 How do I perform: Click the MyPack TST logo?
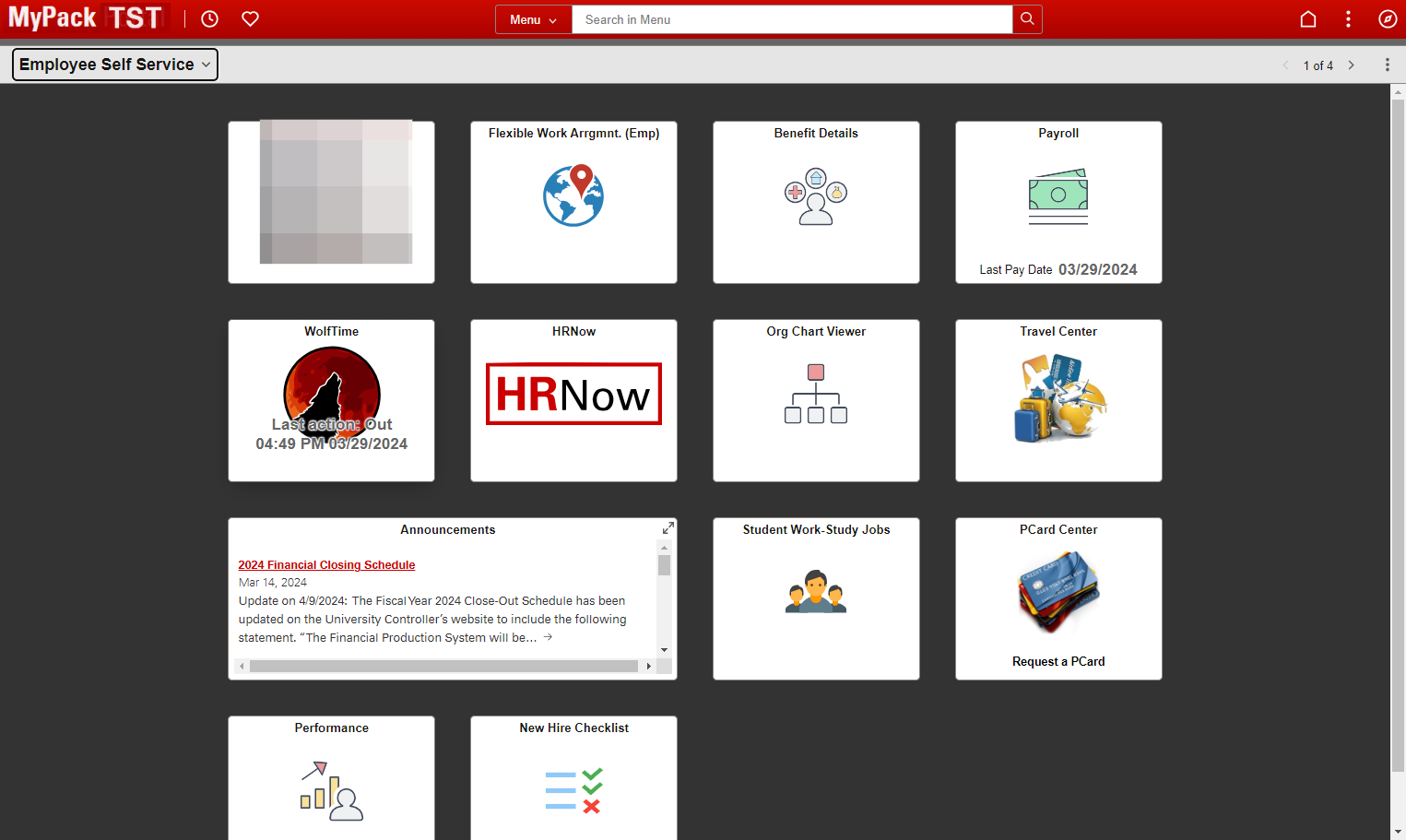pyautogui.click(x=86, y=18)
